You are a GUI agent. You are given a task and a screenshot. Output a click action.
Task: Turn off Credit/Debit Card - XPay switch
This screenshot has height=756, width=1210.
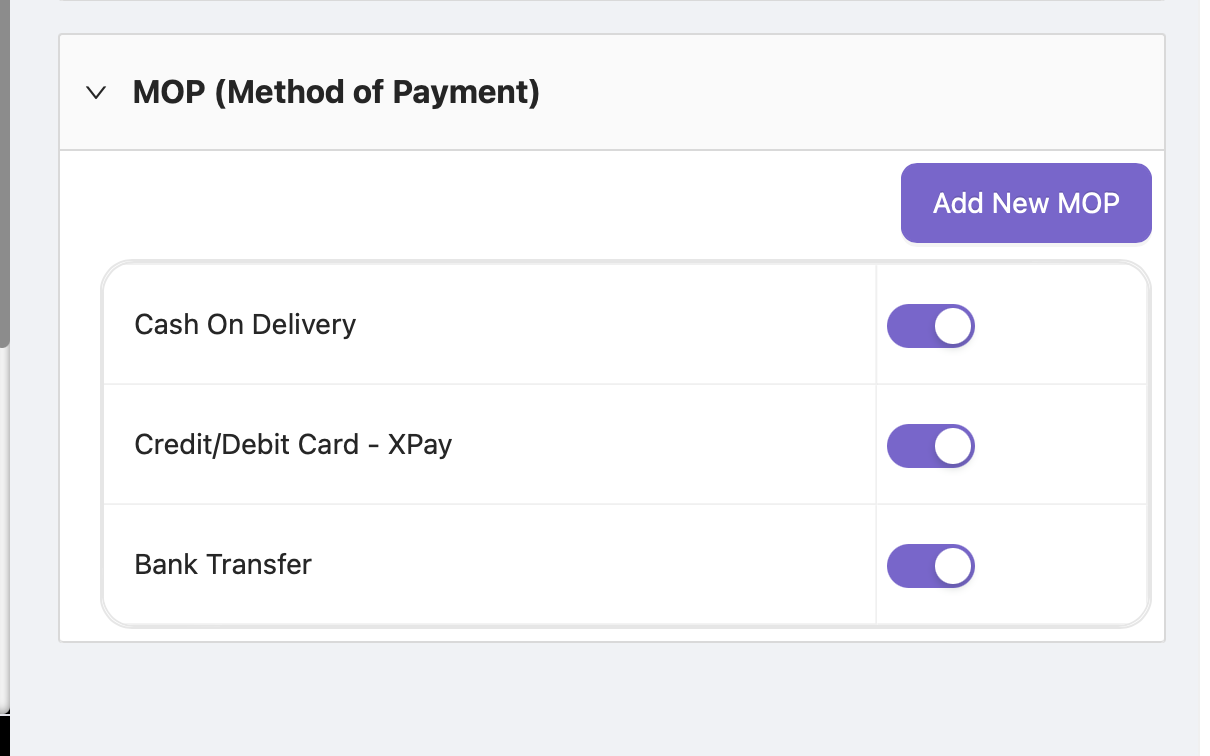[x=930, y=446]
